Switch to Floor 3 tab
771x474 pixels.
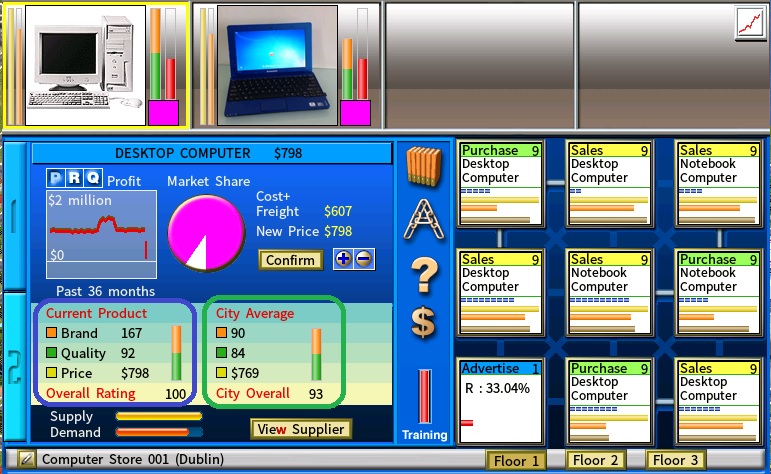coord(675,460)
